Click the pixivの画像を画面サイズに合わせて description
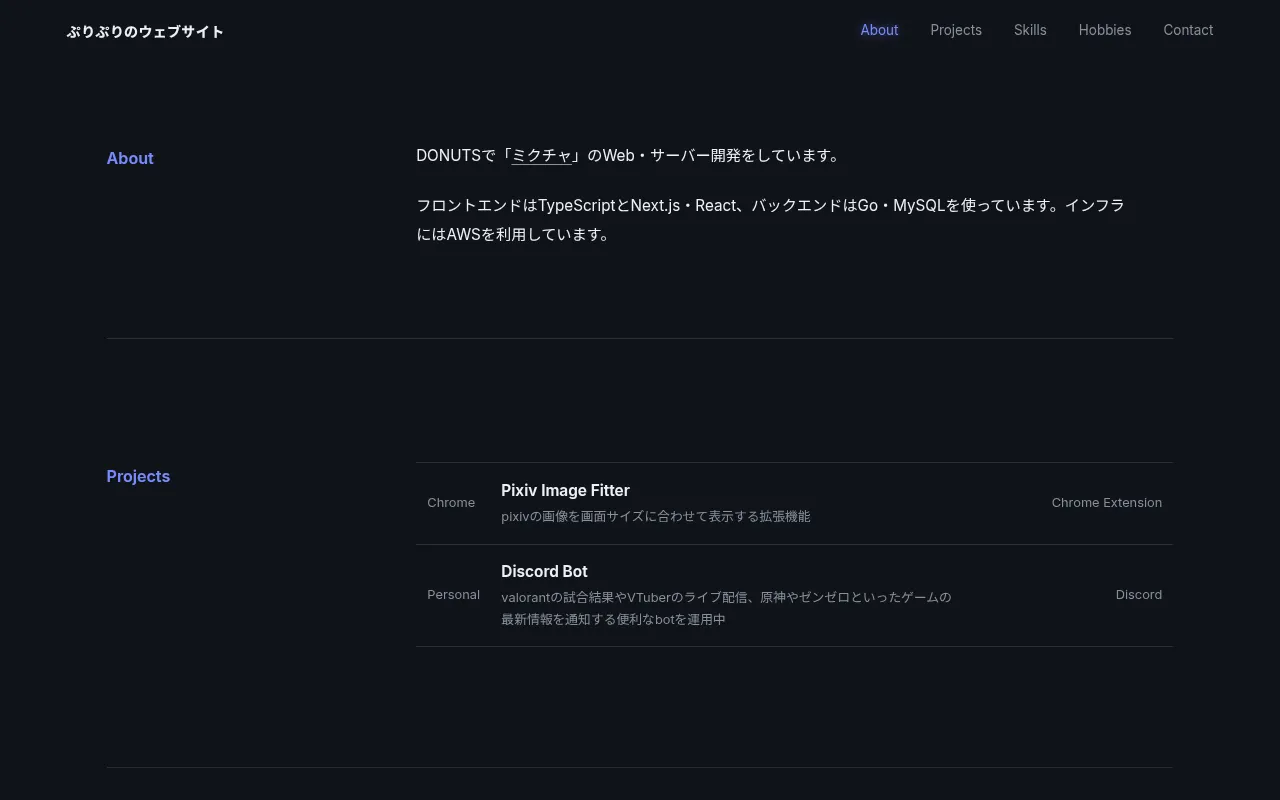The width and height of the screenshot is (1280, 800). 656,517
